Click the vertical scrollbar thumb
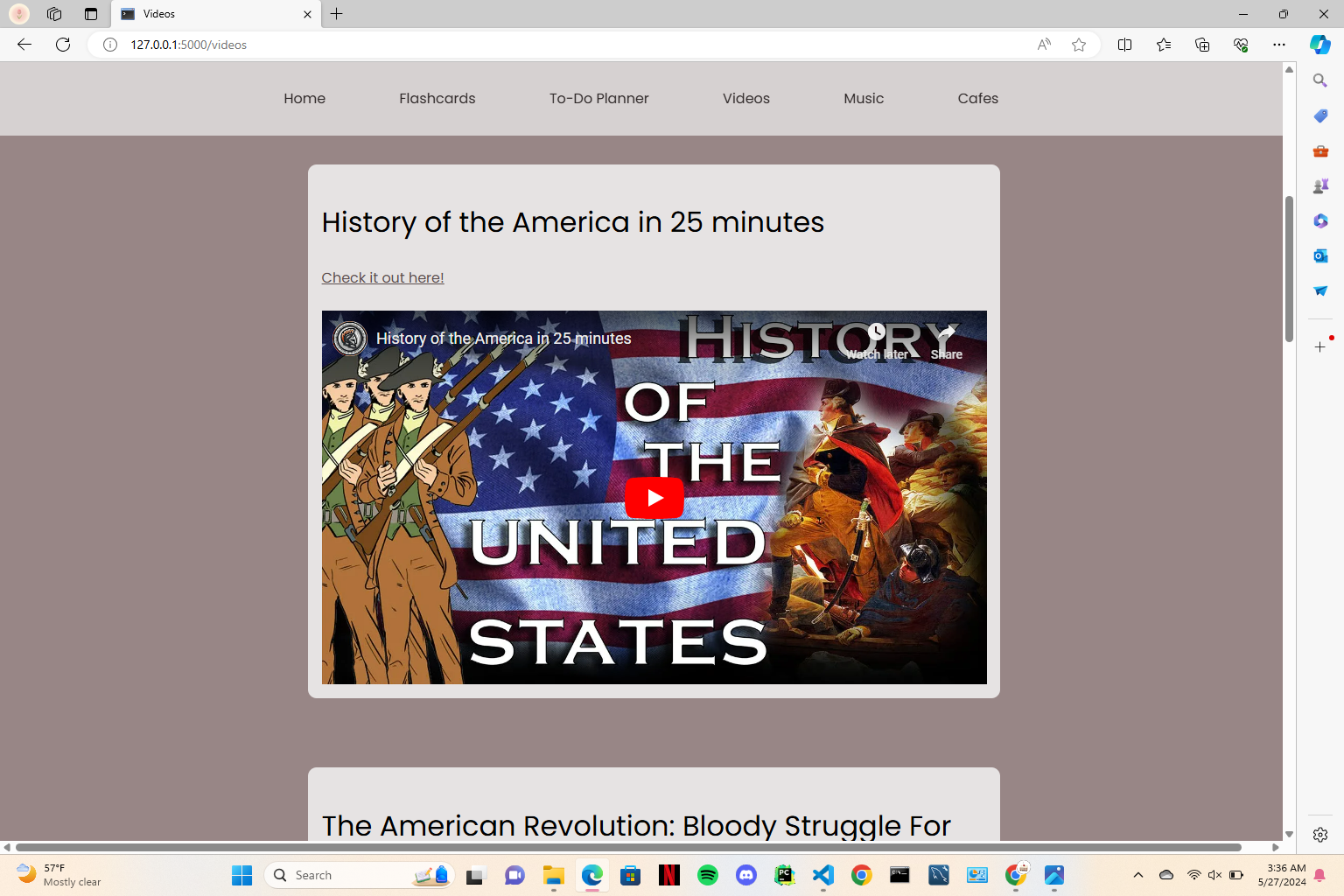1344x896 pixels. pyautogui.click(x=1289, y=269)
